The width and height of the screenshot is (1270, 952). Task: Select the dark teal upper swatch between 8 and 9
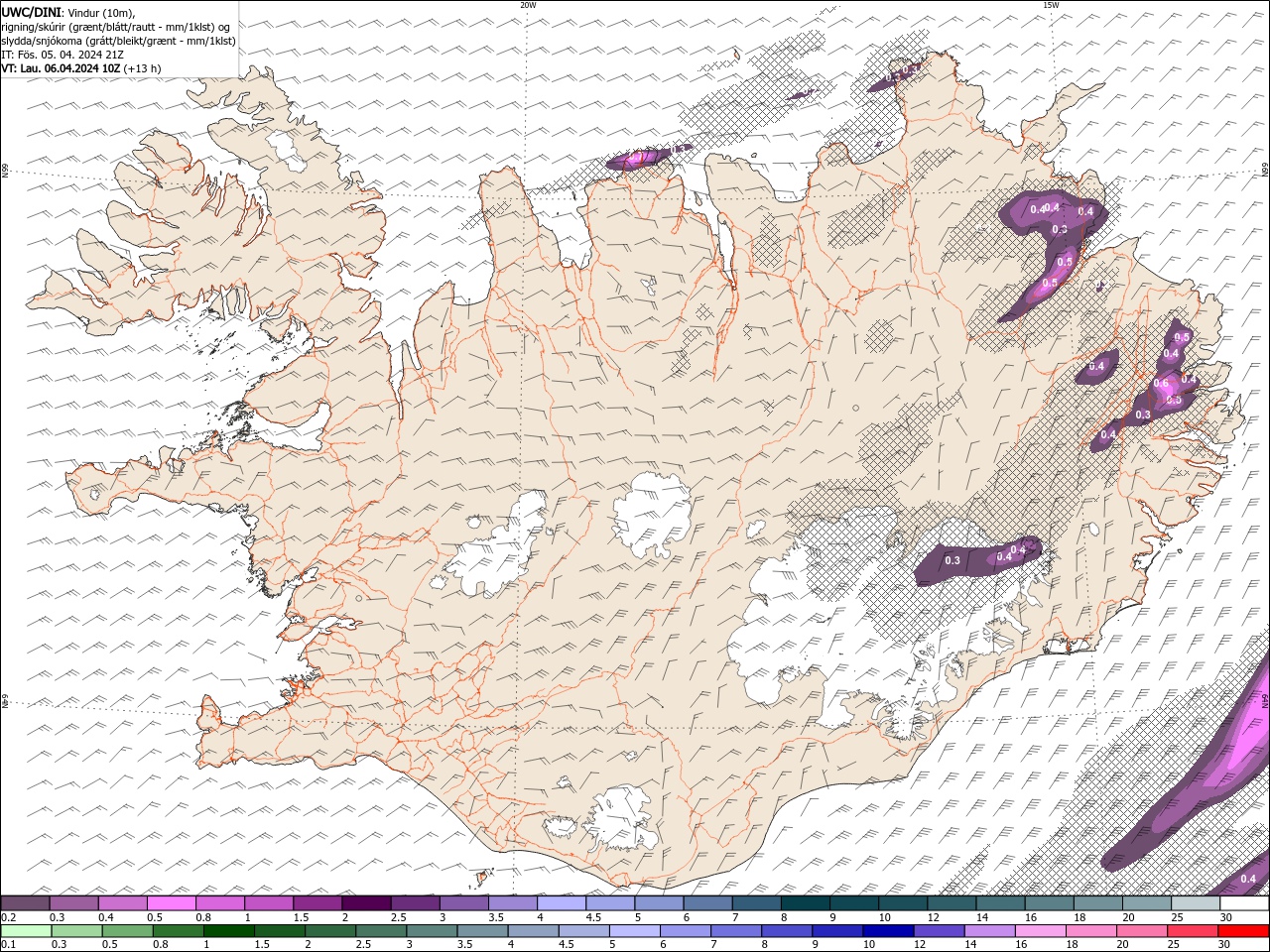806,903
